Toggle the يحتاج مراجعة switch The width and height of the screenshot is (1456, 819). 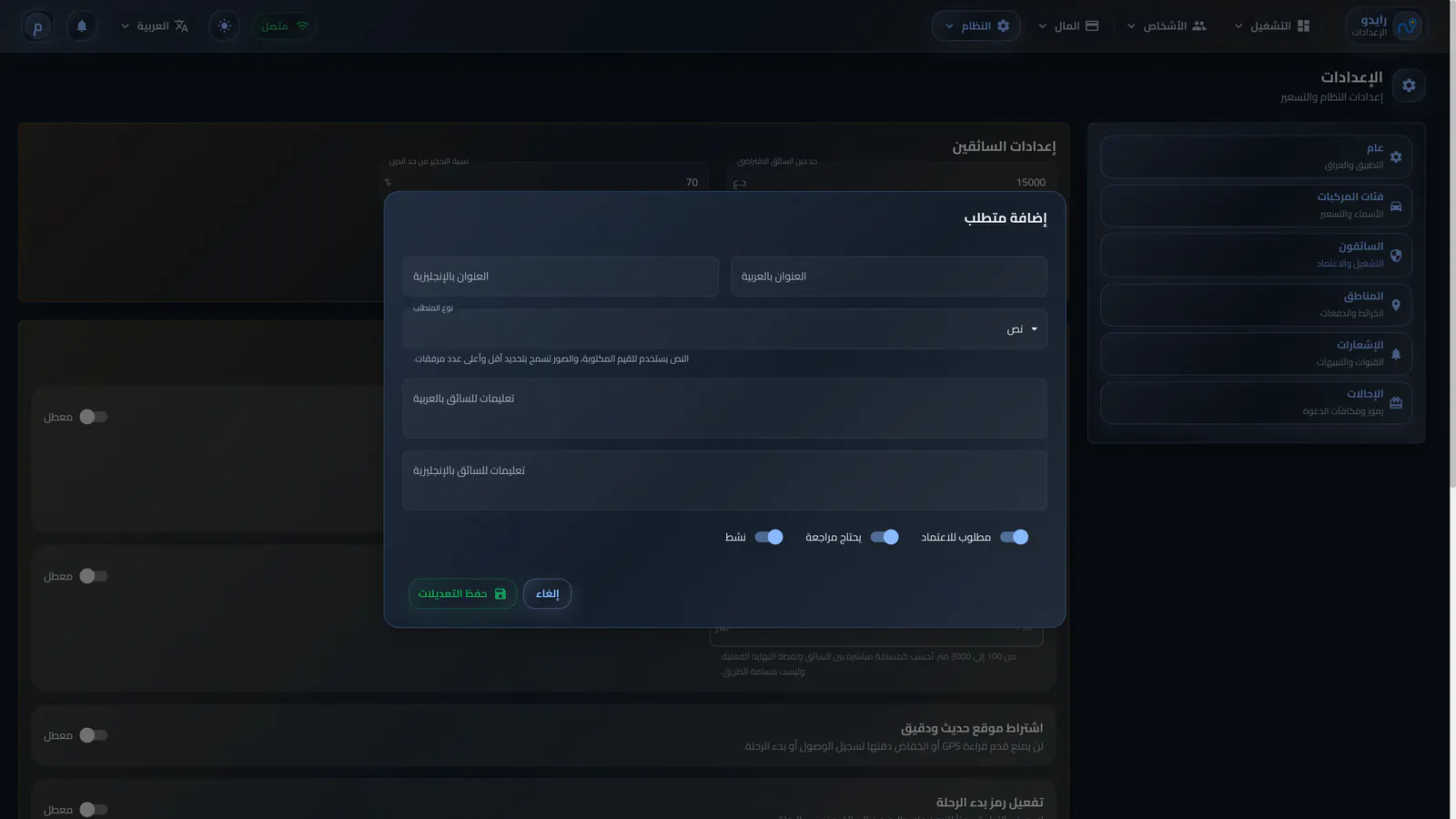click(x=884, y=537)
